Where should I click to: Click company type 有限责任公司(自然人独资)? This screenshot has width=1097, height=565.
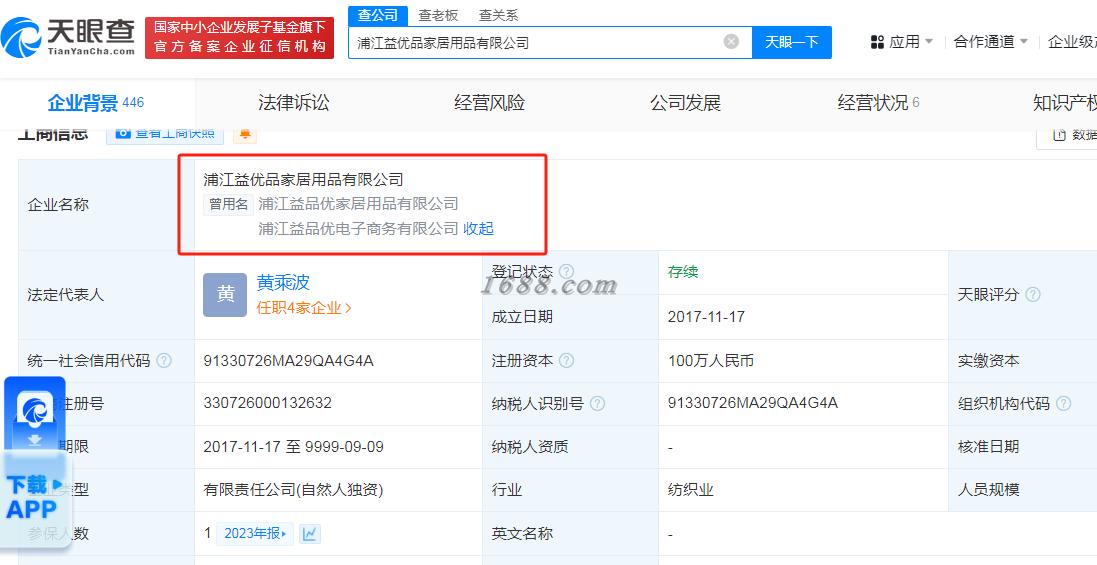click(x=293, y=489)
